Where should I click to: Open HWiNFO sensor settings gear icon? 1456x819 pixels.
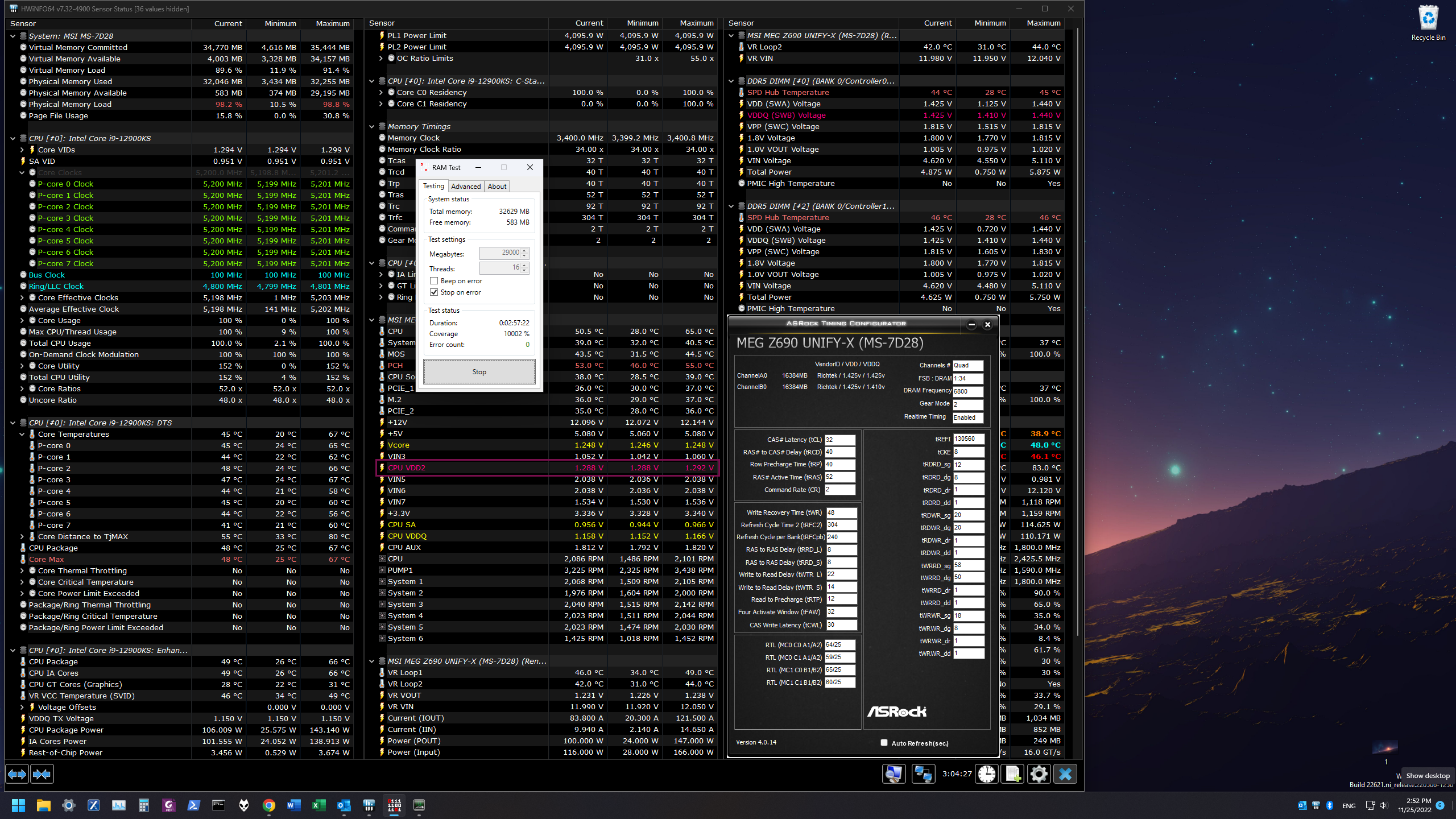tap(1039, 774)
